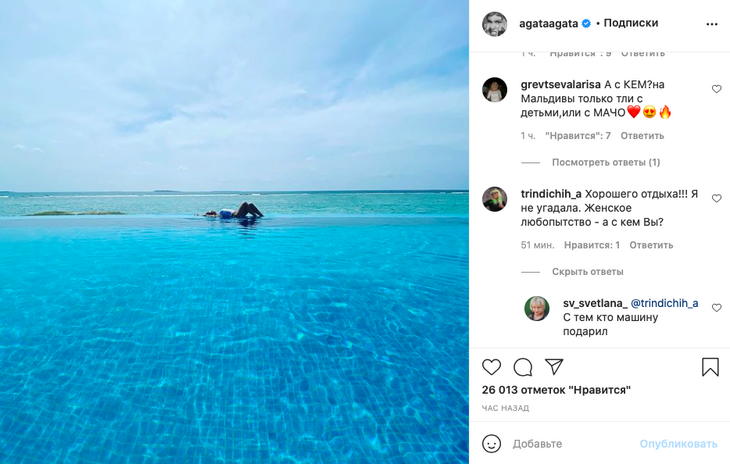This screenshot has width=730, height=464.
Task: Share the post via paper plane icon
Action: (554, 367)
